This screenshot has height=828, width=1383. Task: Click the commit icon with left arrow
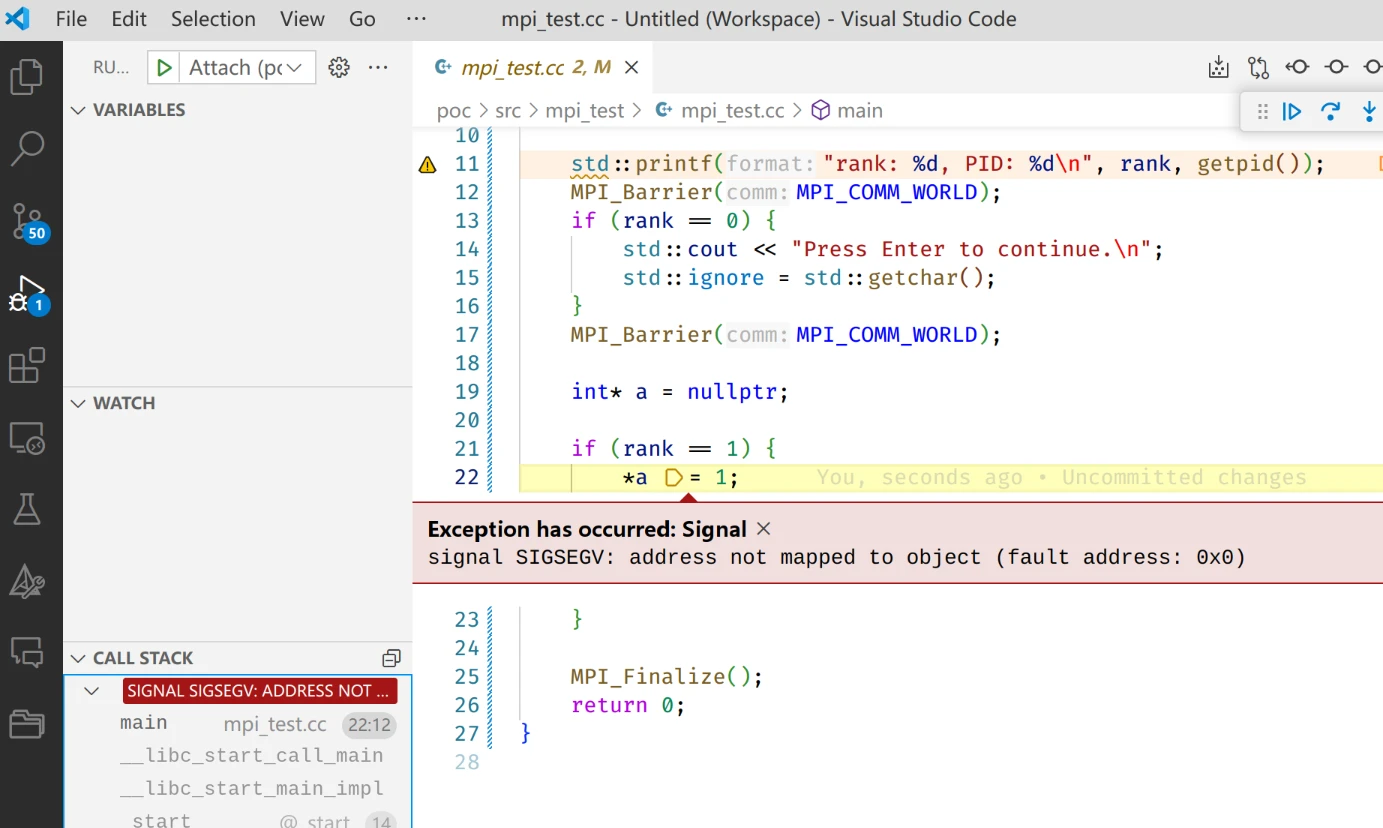(x=1297, y=67)
